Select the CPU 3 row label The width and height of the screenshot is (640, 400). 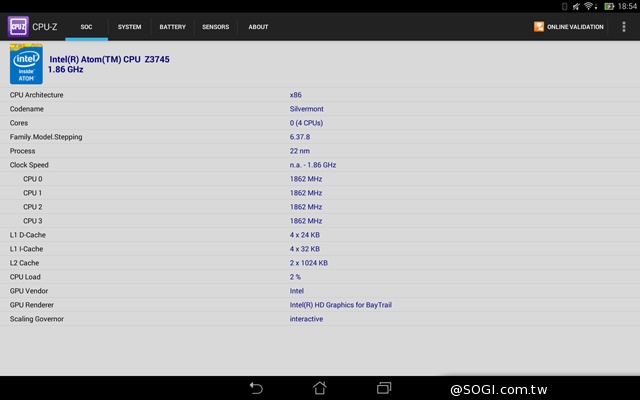click(x=33, y=221)
